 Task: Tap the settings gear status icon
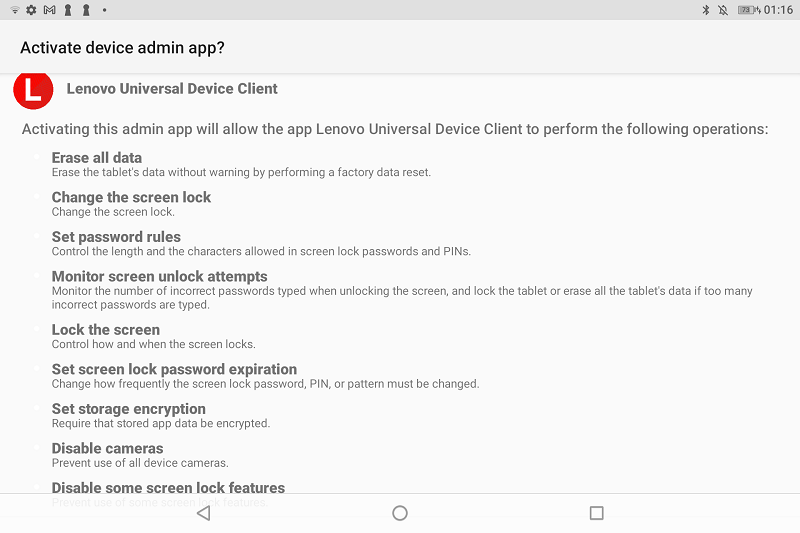32,10
